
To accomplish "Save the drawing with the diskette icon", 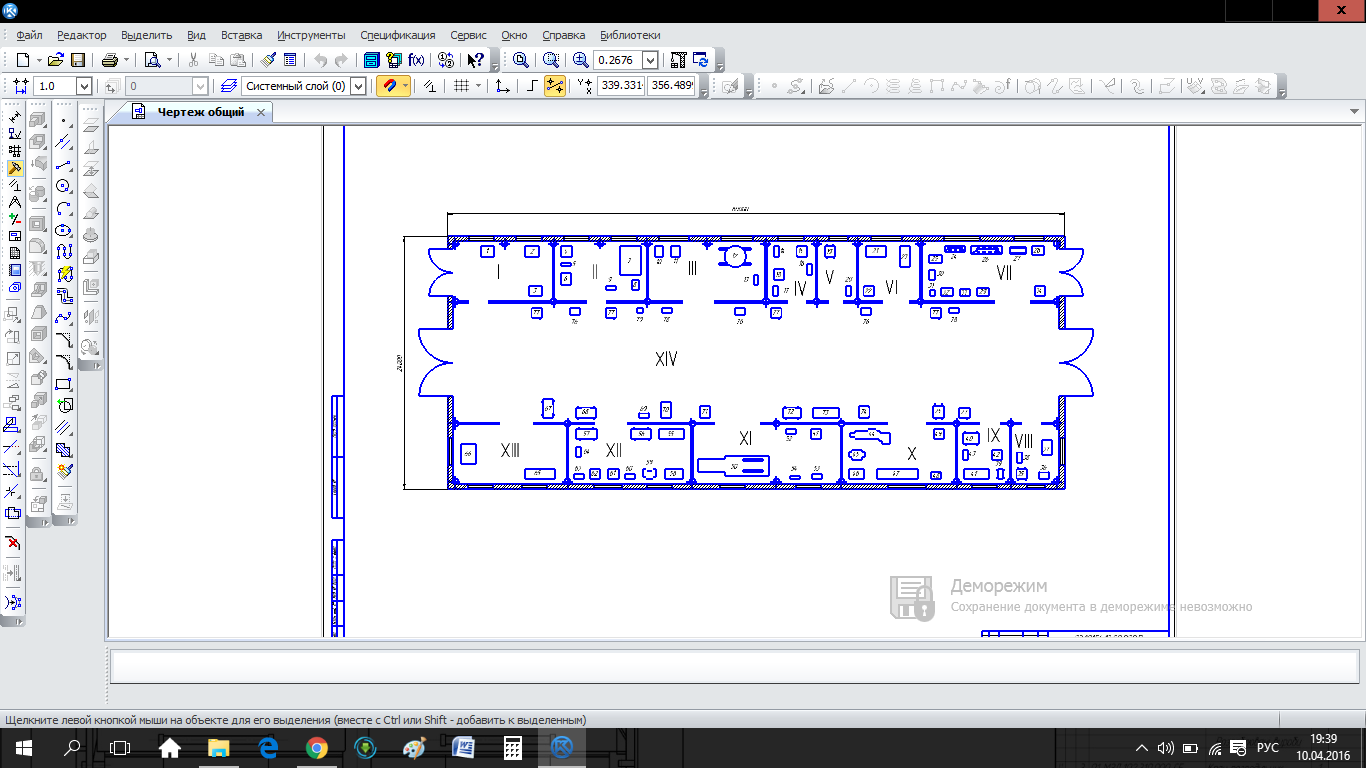I will [x=78, y=60].
